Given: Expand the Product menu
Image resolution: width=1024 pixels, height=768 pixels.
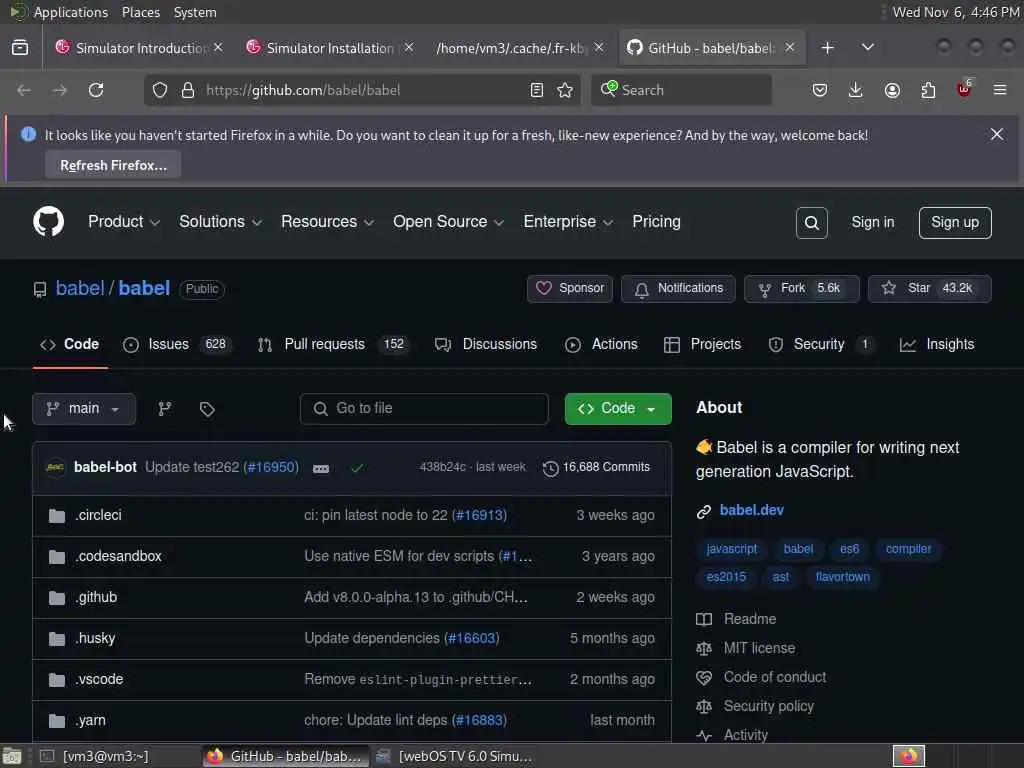Looking at the screenshot, I should pos(124,222).
